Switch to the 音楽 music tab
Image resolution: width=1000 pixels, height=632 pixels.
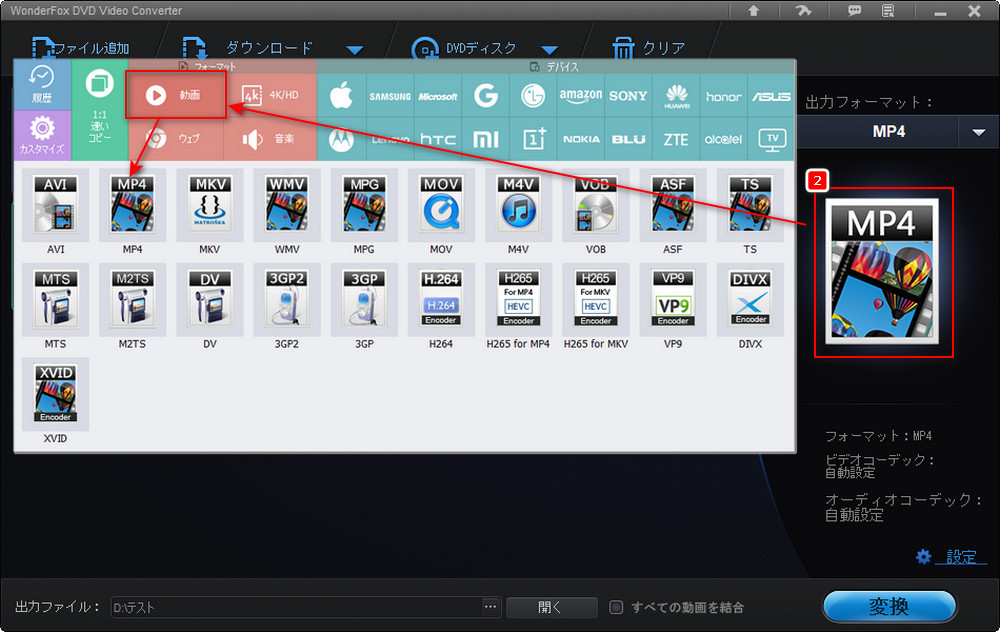pyautogui.click(x=270, y=139)
